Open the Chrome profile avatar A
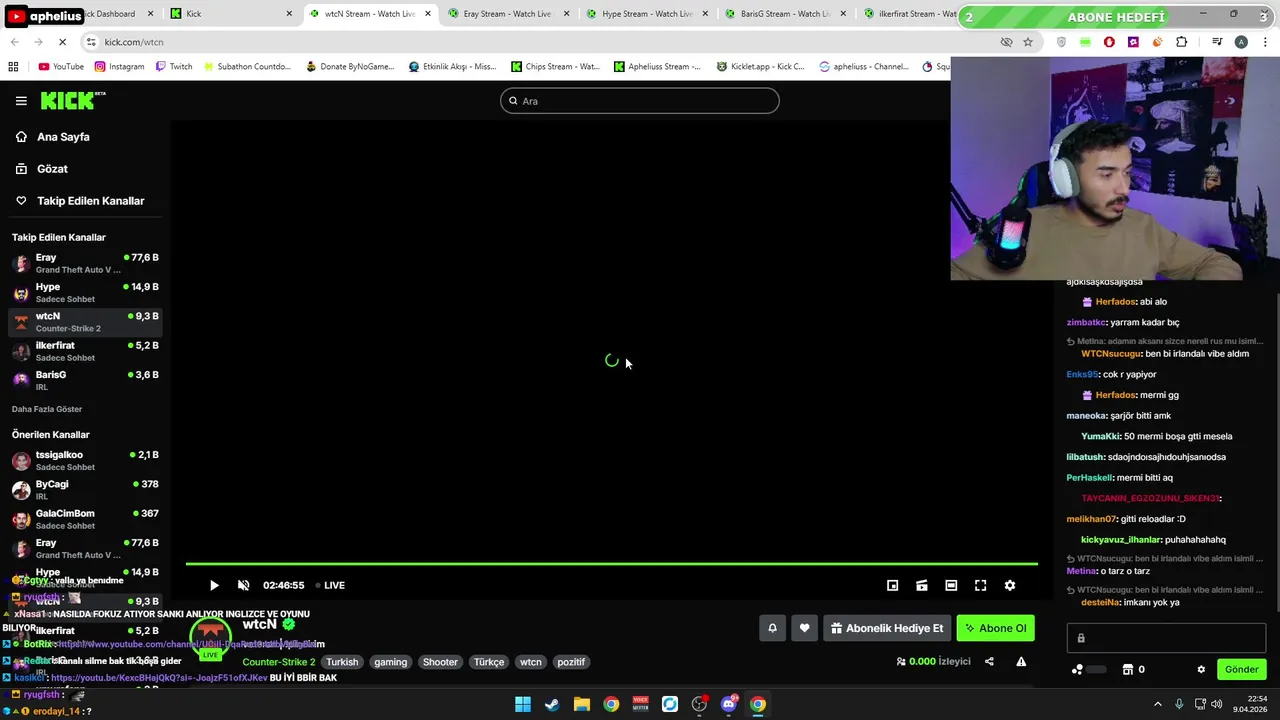 pos(1241,42)
